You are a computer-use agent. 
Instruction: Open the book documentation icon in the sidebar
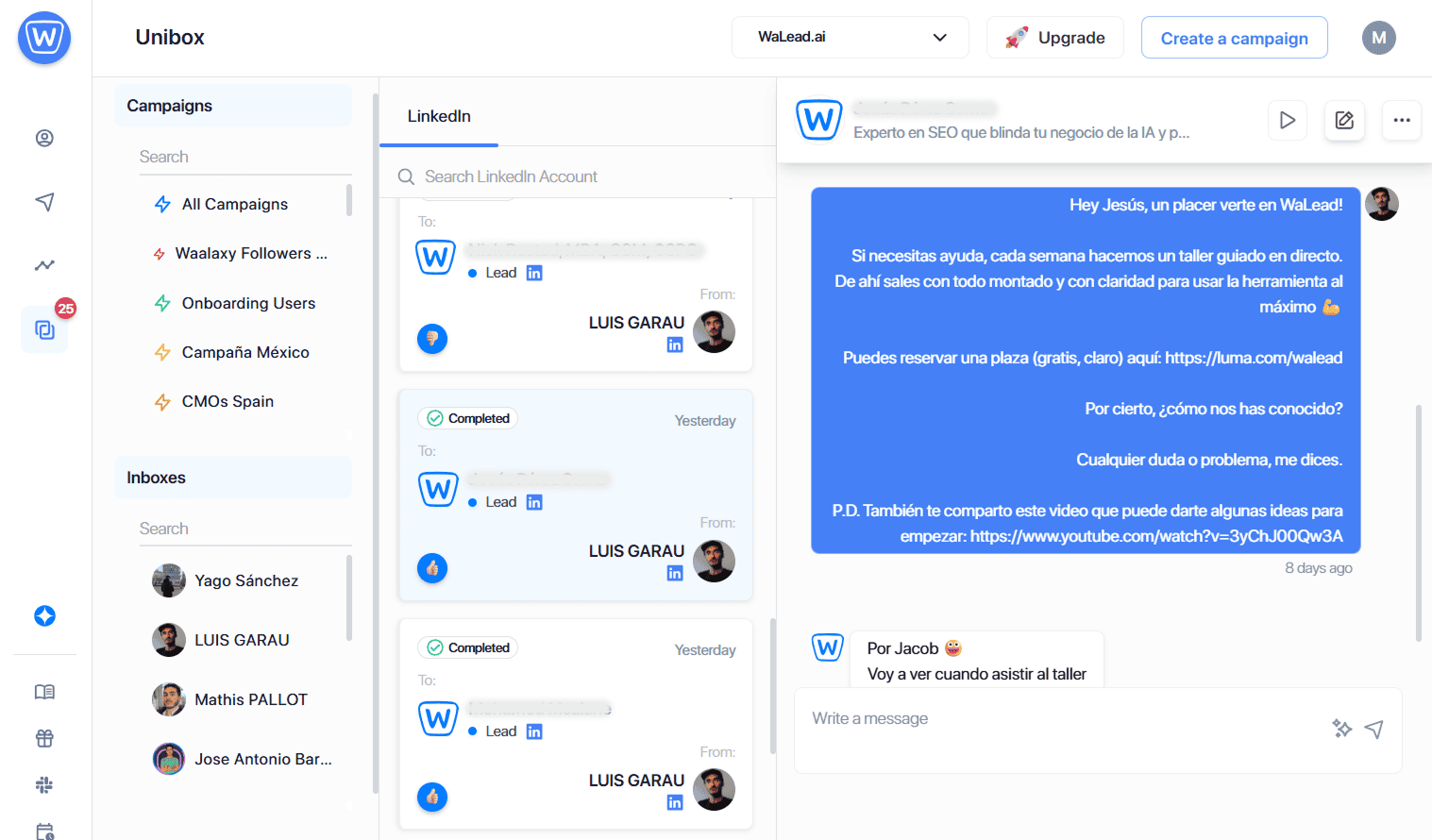click(x=44, y=692)
